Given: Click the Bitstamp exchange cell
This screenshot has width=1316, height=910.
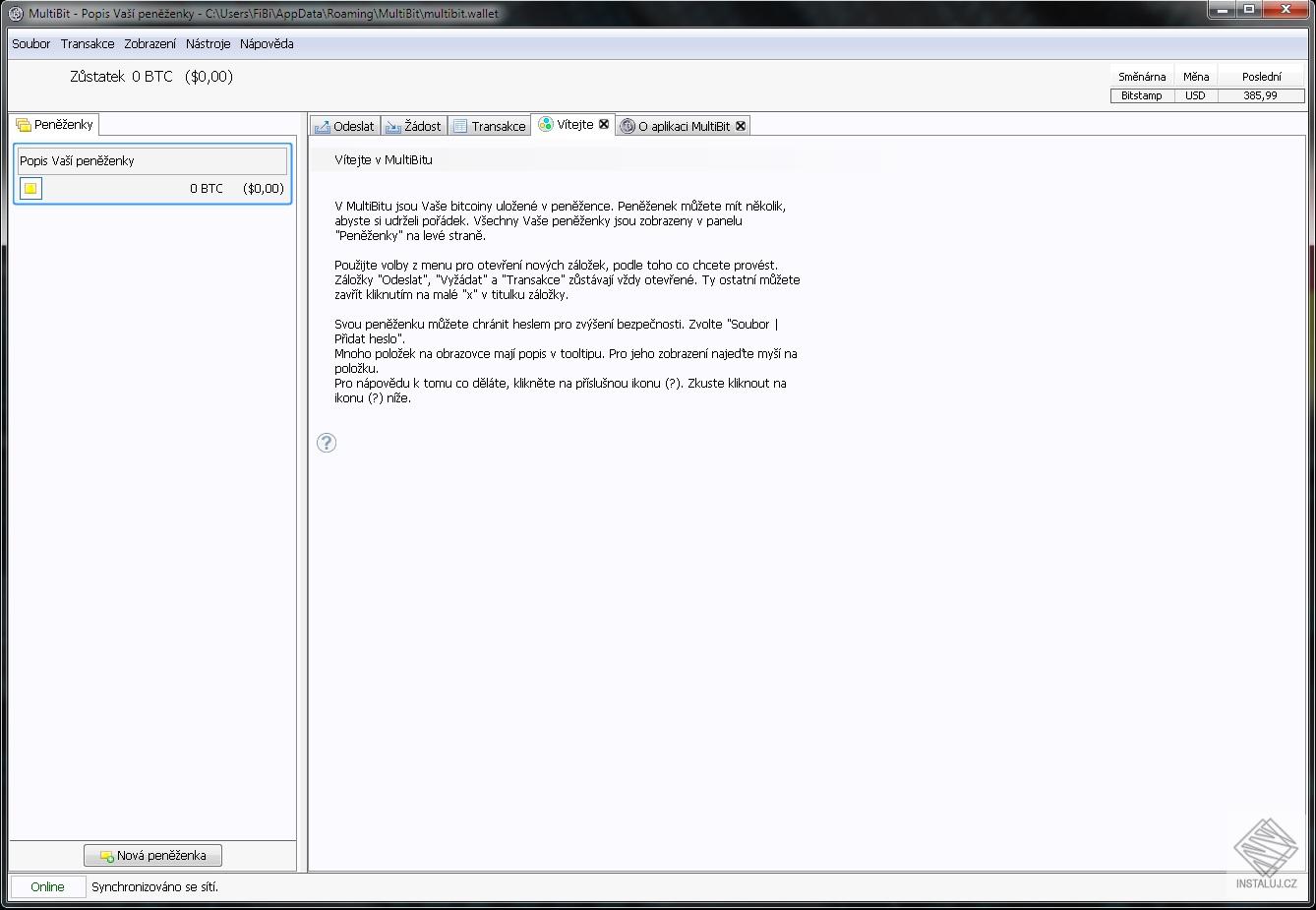Looking at the screenshot, I should click(x=1142, y=95).
